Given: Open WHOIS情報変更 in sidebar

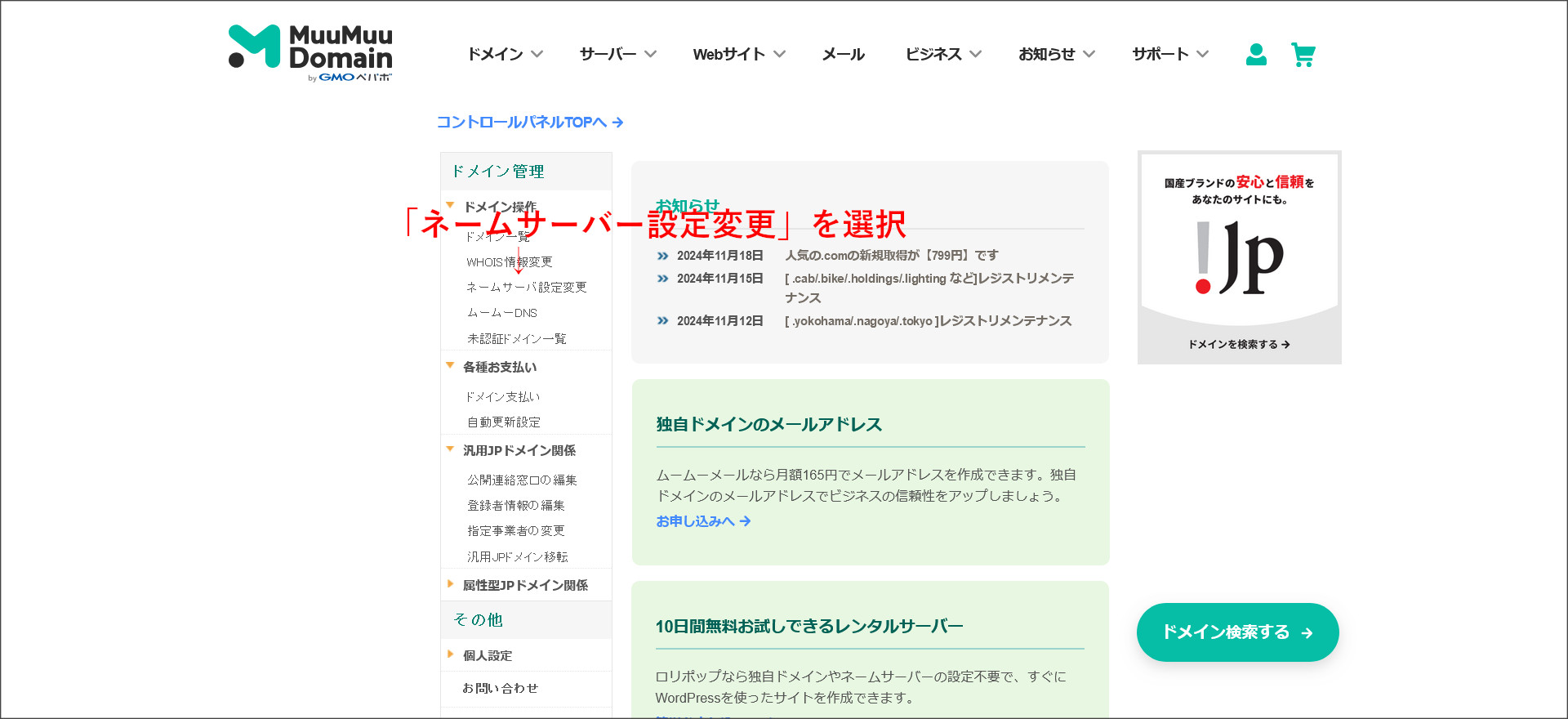Looking at the screenshot, I should (x=509, y=261).
